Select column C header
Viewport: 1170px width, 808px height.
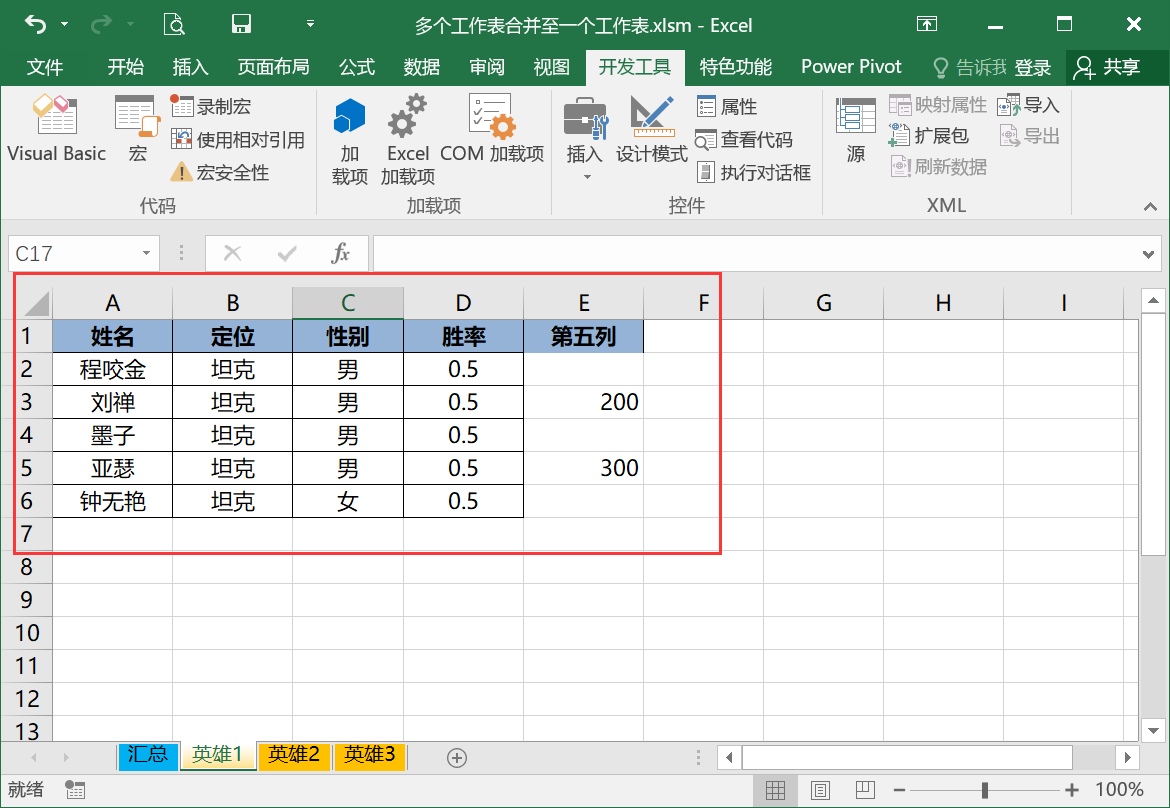click(x=348, y=303)
